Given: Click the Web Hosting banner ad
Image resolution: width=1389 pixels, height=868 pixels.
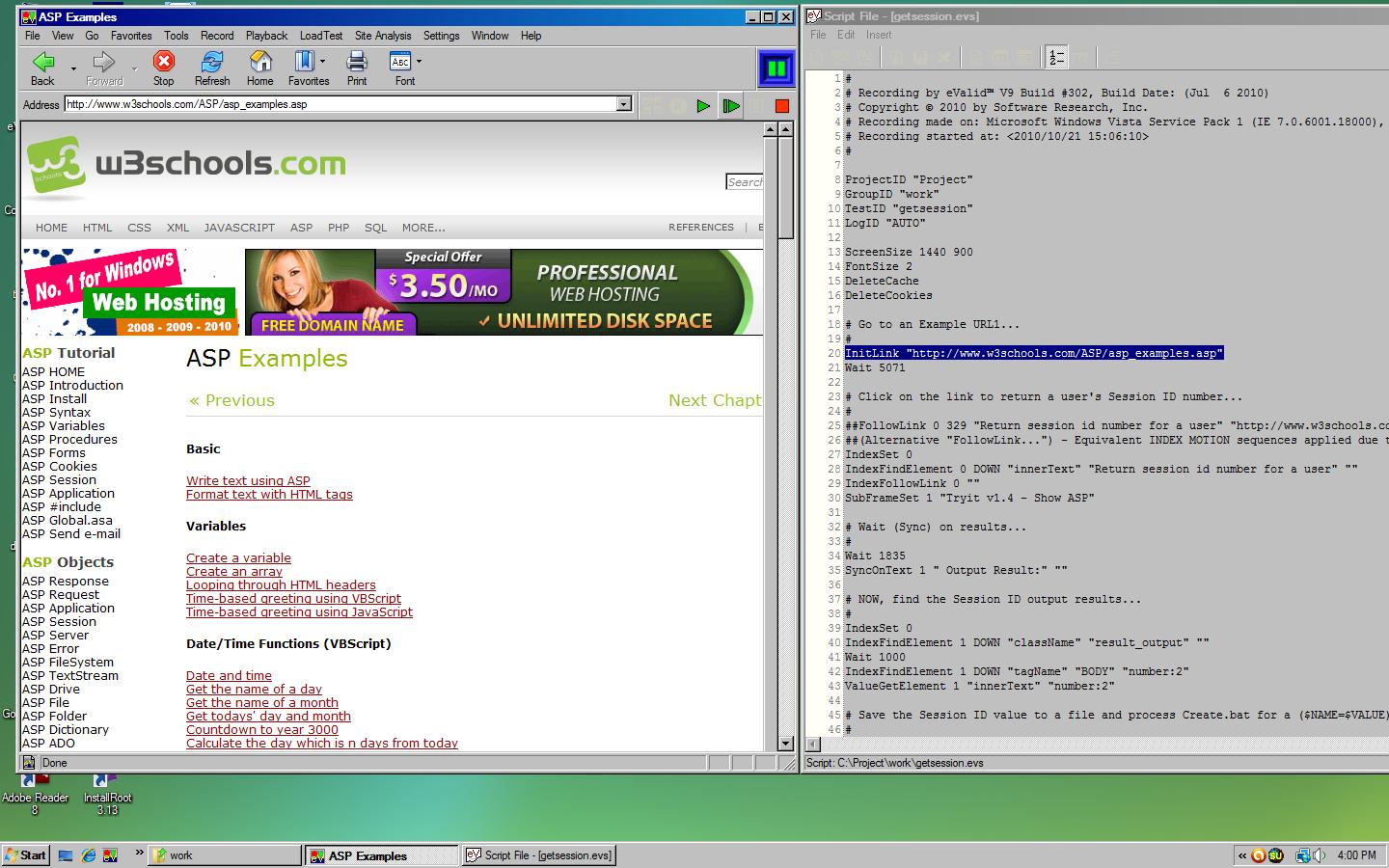Looking at the screenshot, I should pyautogui.click(x=130, y=292).
